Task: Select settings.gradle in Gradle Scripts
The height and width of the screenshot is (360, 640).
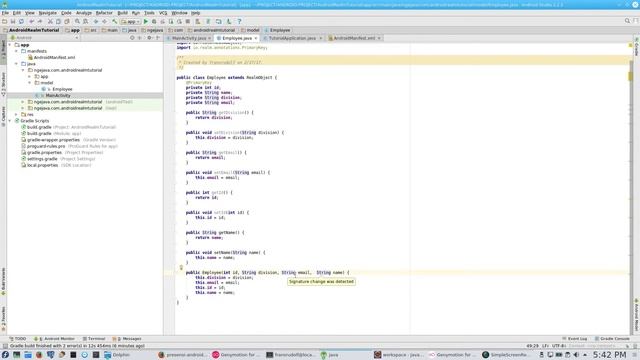Action: [42, 159]
